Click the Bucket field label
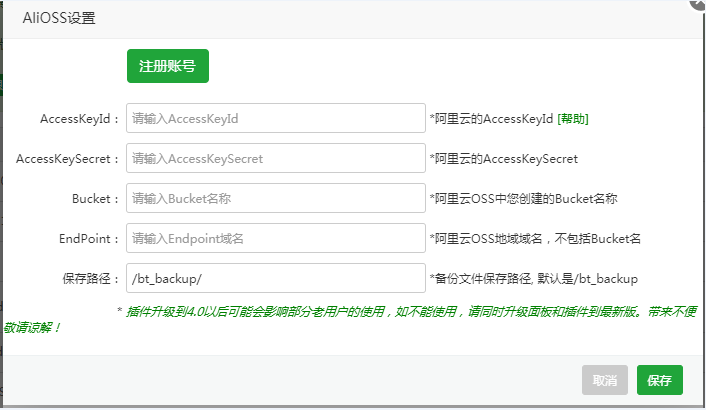The height and width of the screenshot is (410, 706). 96,199
